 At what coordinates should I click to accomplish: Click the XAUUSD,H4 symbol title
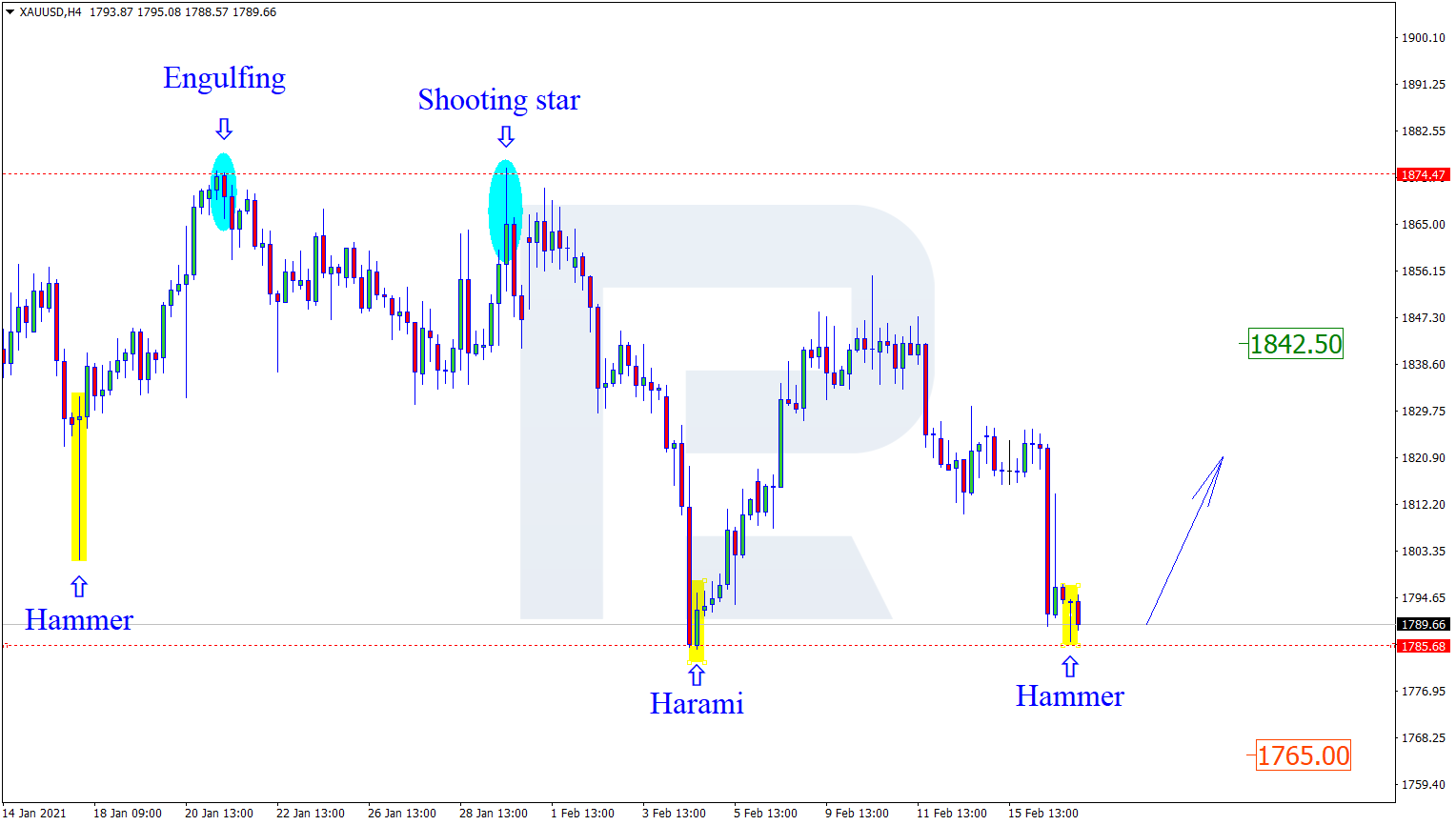coord(51,12)
